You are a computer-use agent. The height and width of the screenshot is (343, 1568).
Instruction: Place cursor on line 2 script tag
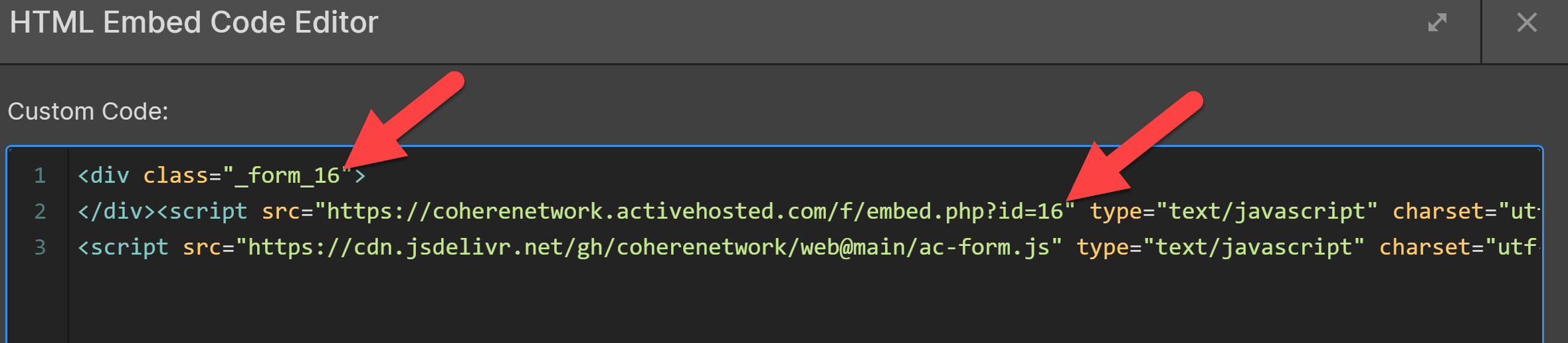202,211
